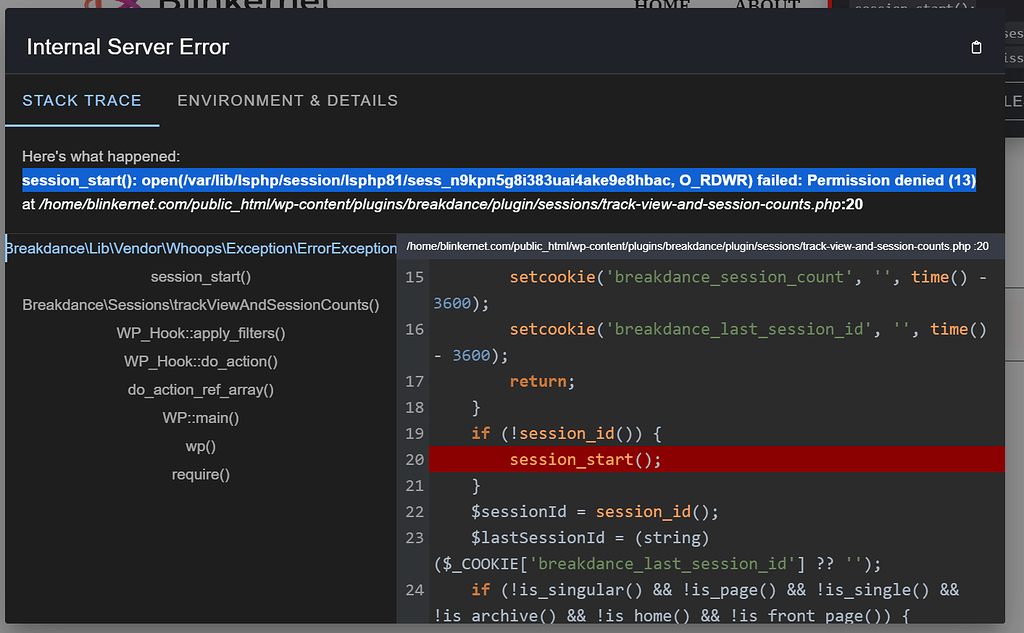Open the ABOUT navigation menu item
The height and width of the screenshot is (633, 1024).
click(x=767, y=6)
